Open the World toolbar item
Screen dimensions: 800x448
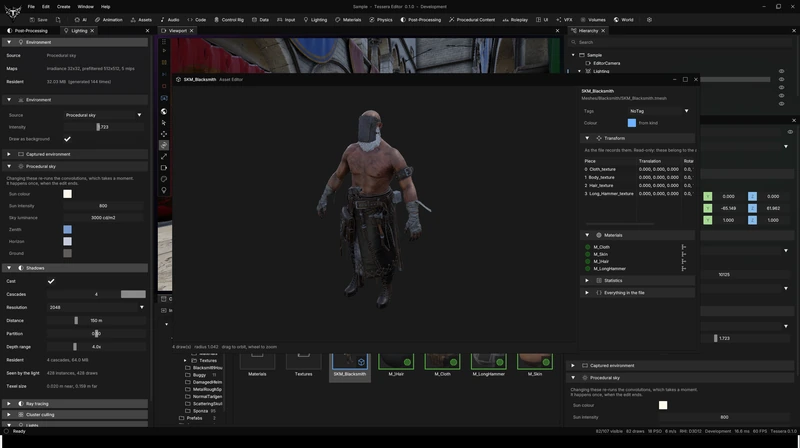623,20
